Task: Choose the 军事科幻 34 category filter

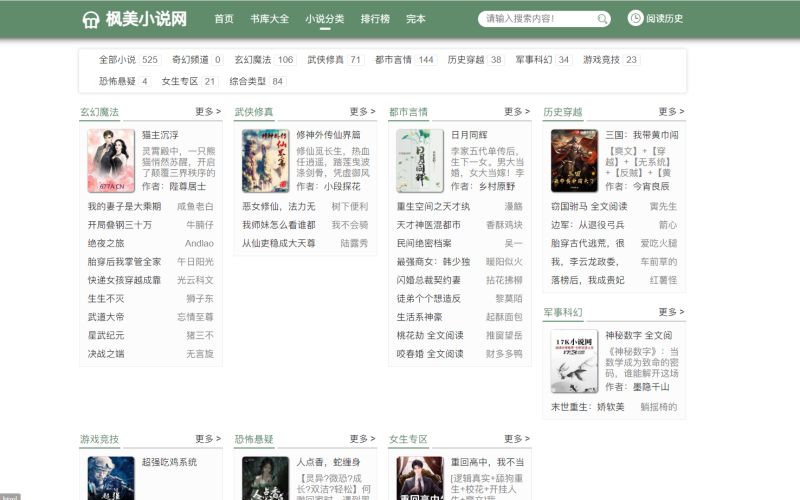Action: (543, 60)
